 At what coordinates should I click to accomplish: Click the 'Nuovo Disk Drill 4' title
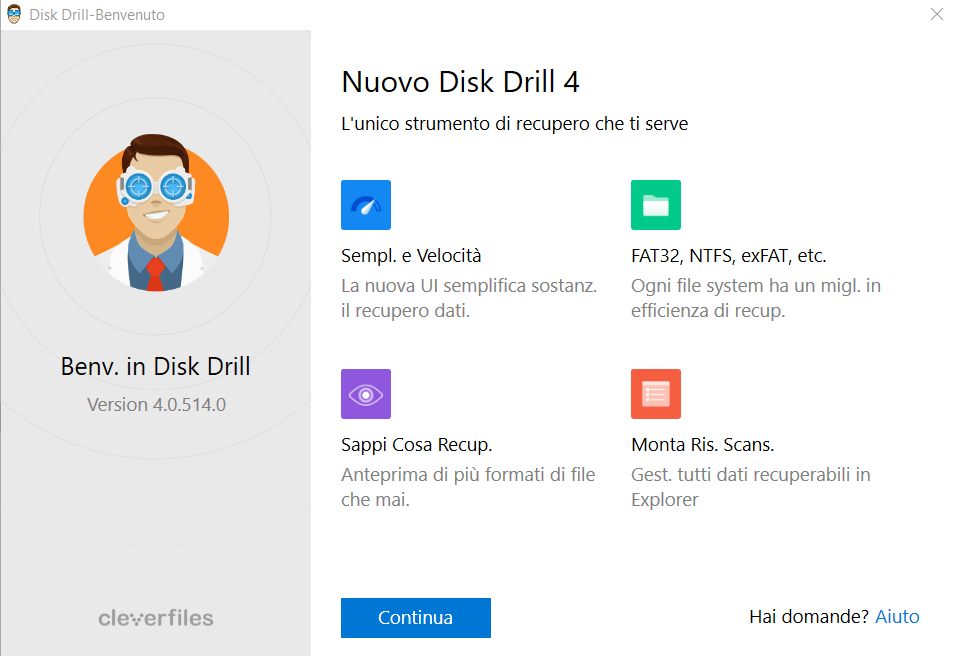[460, 81]
